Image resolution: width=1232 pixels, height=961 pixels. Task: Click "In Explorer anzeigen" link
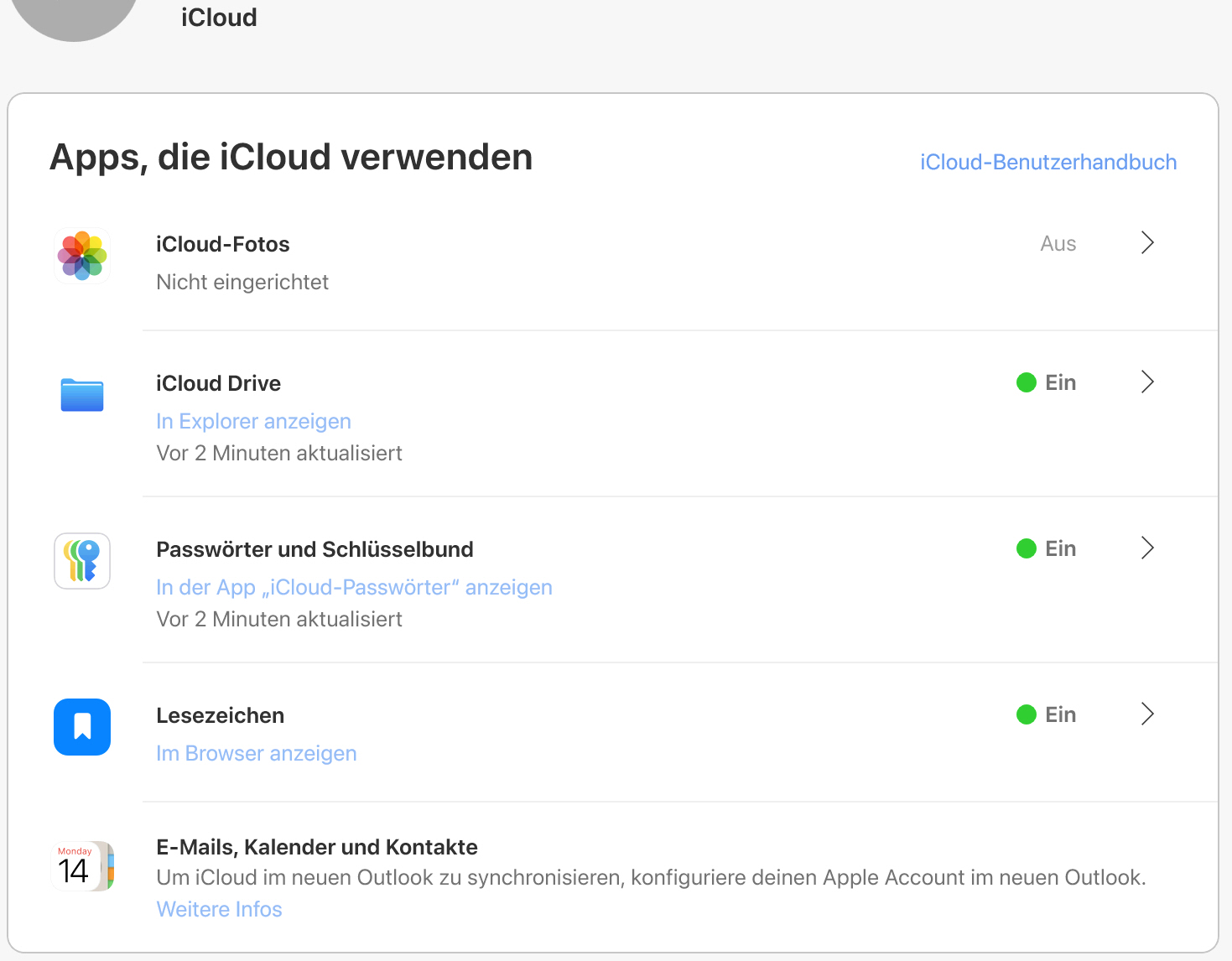pos(253,422)
